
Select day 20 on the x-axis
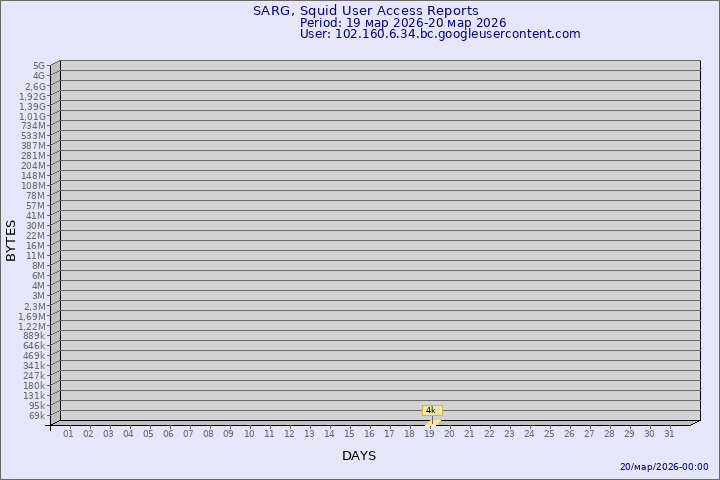449,433
